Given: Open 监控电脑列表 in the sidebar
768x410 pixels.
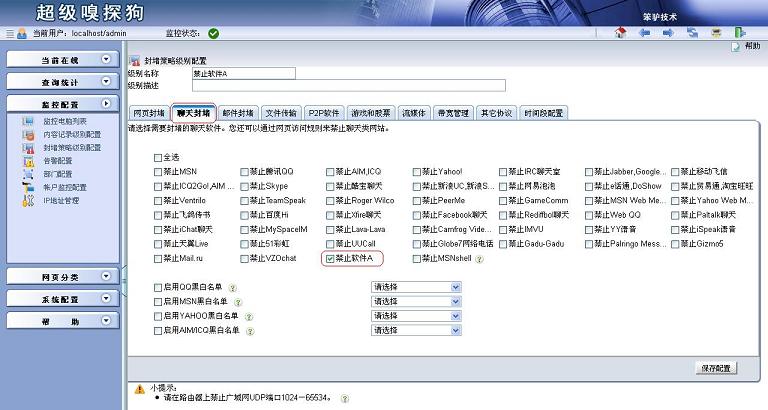Looking at the screenshot, I should [x=64, y=121].
